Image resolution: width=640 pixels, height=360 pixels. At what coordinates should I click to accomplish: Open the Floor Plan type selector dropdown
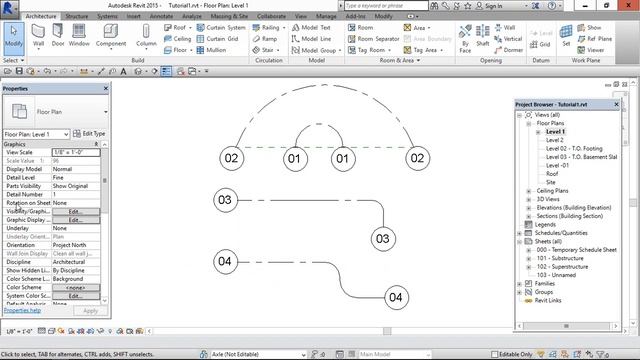(x=106, y=112)
